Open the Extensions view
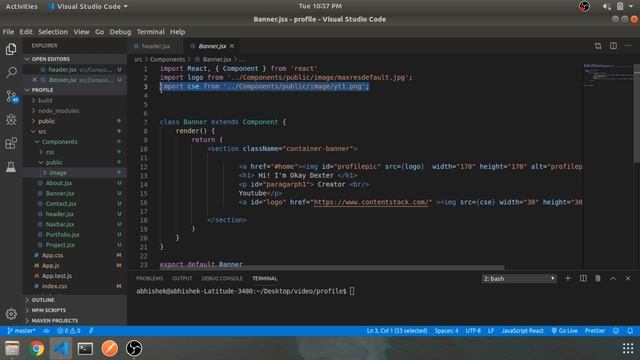The width and height of the screenshot is (640, 360). coord(11,143)
